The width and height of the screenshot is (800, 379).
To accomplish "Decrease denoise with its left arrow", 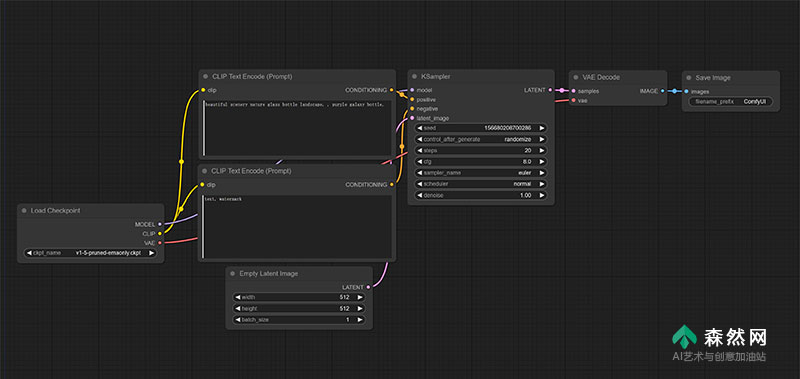I will click(420, 195).
